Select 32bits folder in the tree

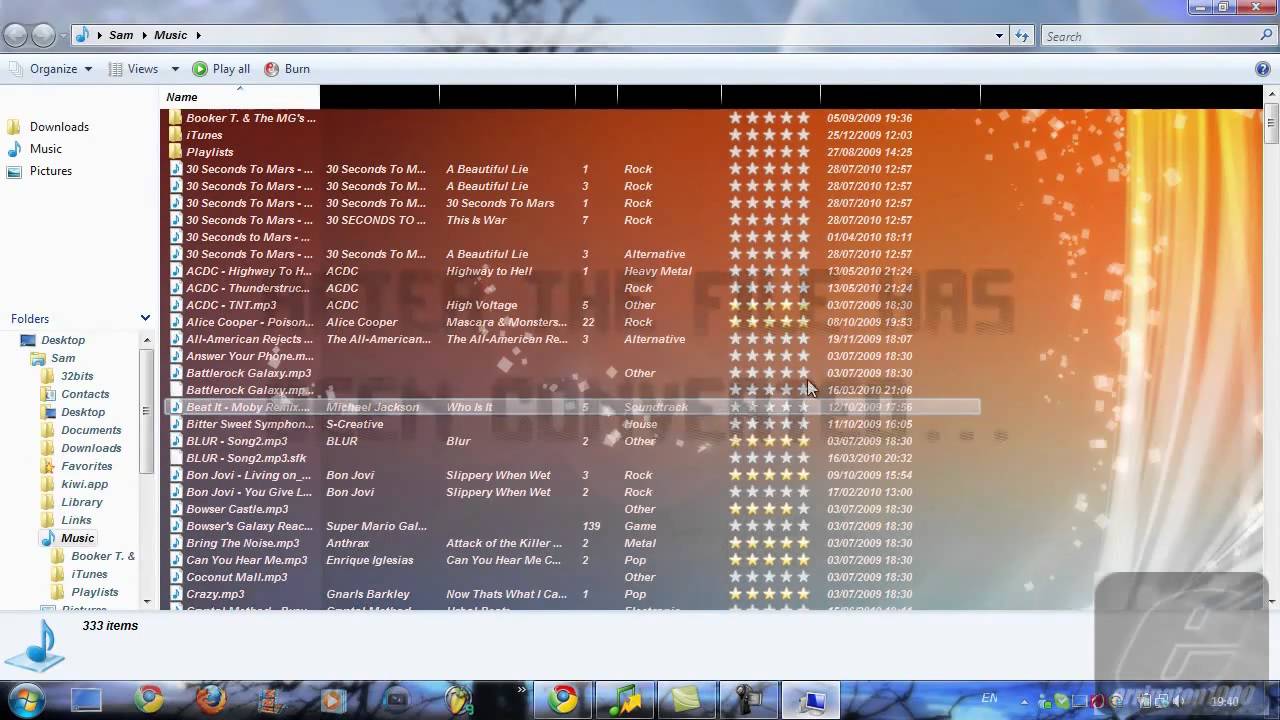[x=77, y=376]
